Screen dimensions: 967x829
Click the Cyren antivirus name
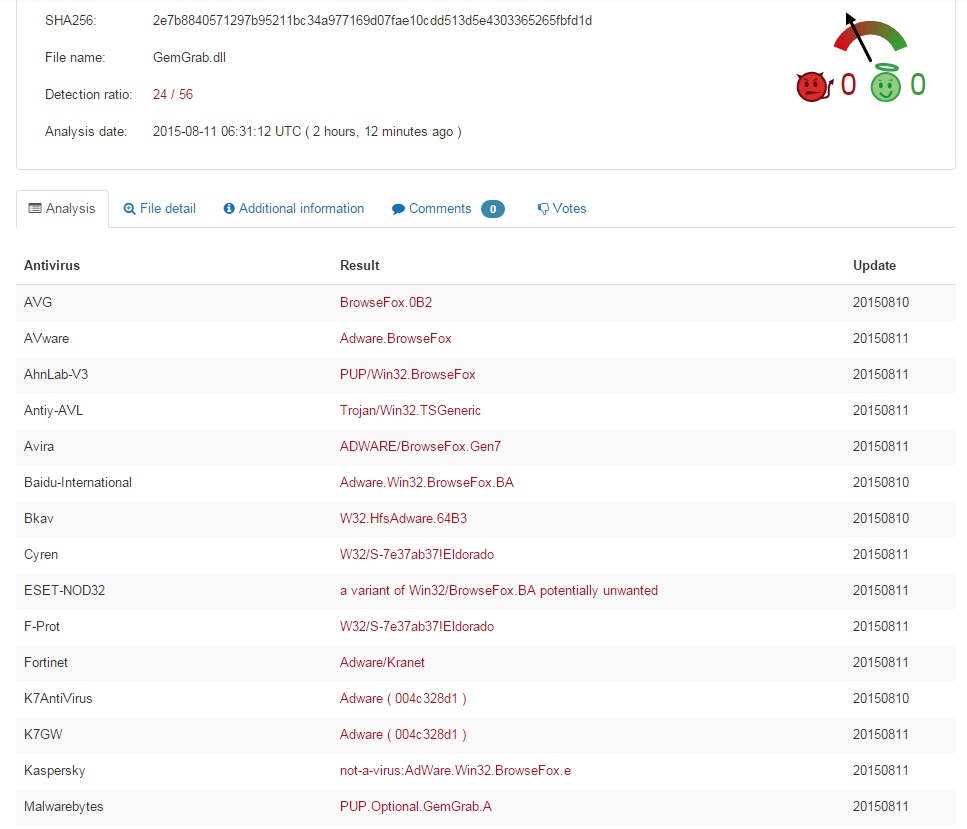click(x=41, y=554)
